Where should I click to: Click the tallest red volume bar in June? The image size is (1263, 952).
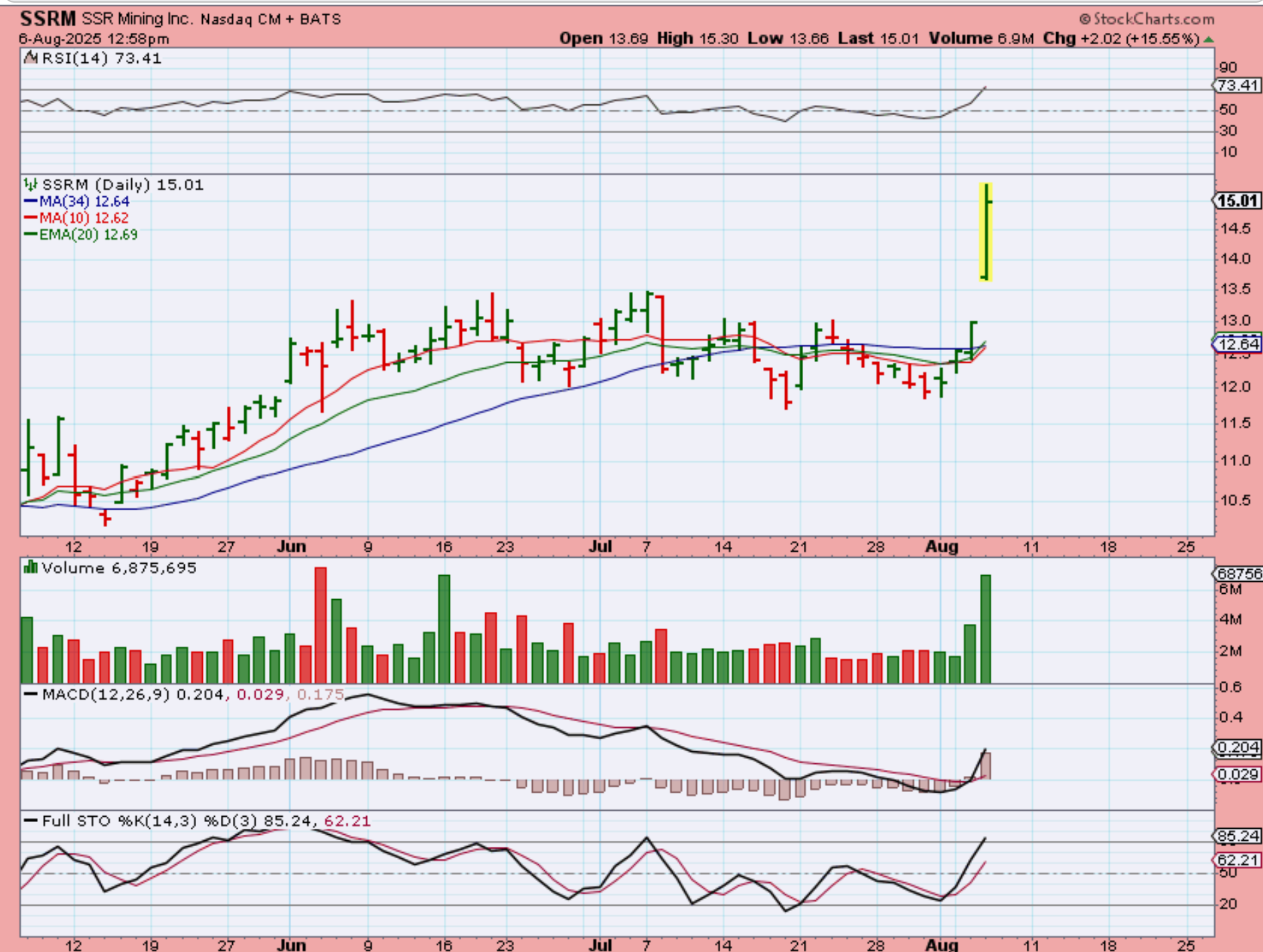coord(321,625)
